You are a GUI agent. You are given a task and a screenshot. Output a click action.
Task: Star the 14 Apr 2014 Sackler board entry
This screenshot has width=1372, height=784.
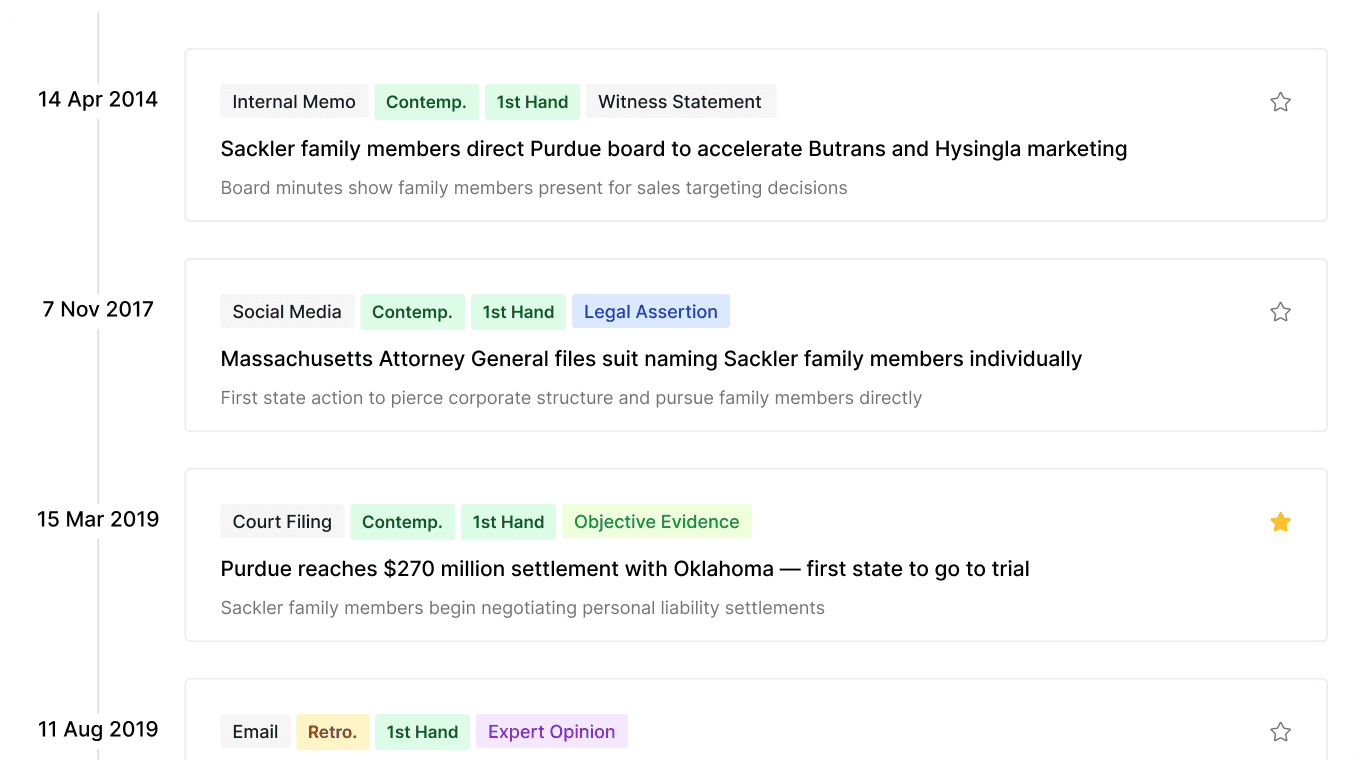tap(1280, 102)
